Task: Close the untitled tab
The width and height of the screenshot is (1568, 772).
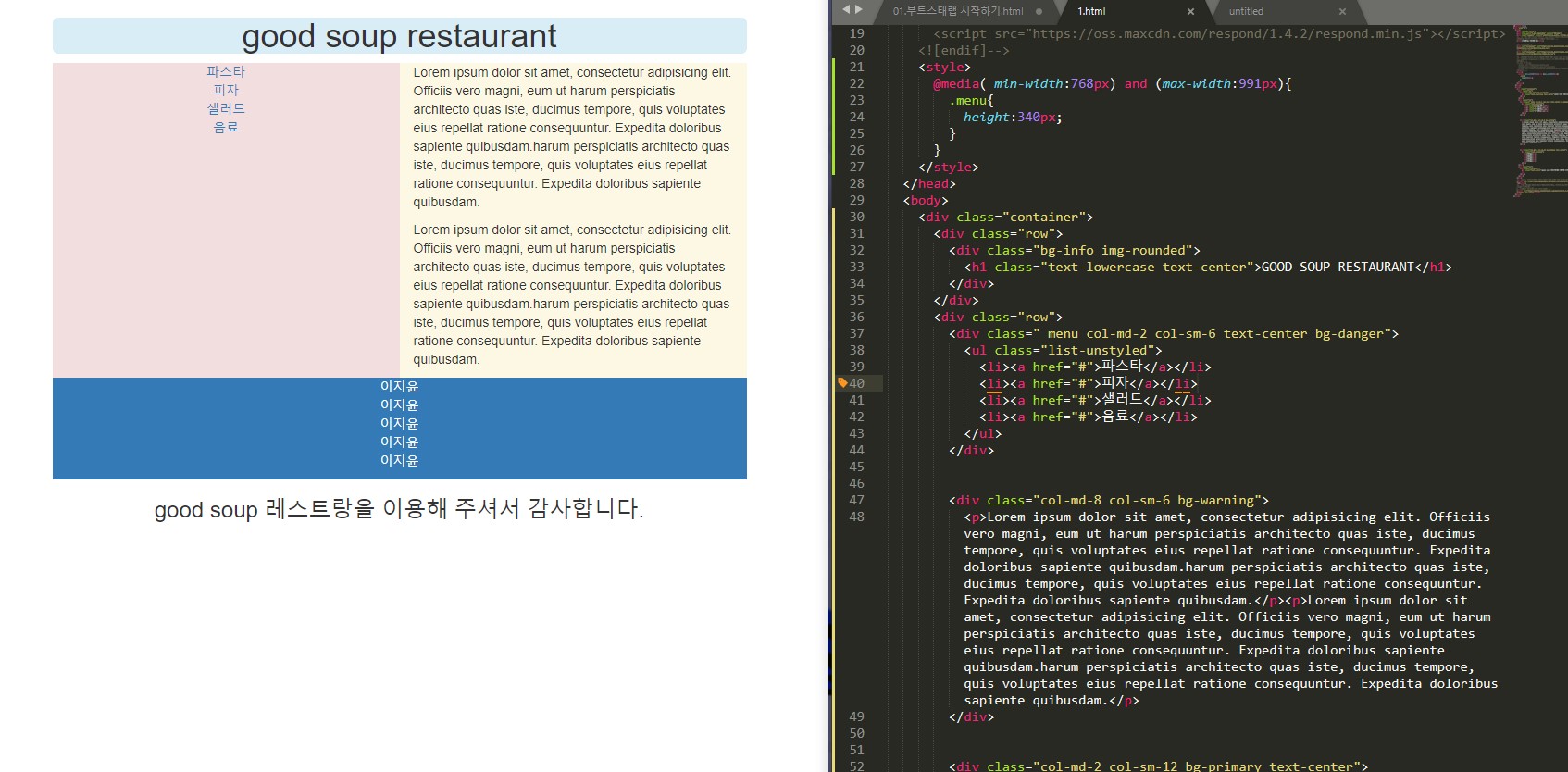Action: tap(1342, 11)
